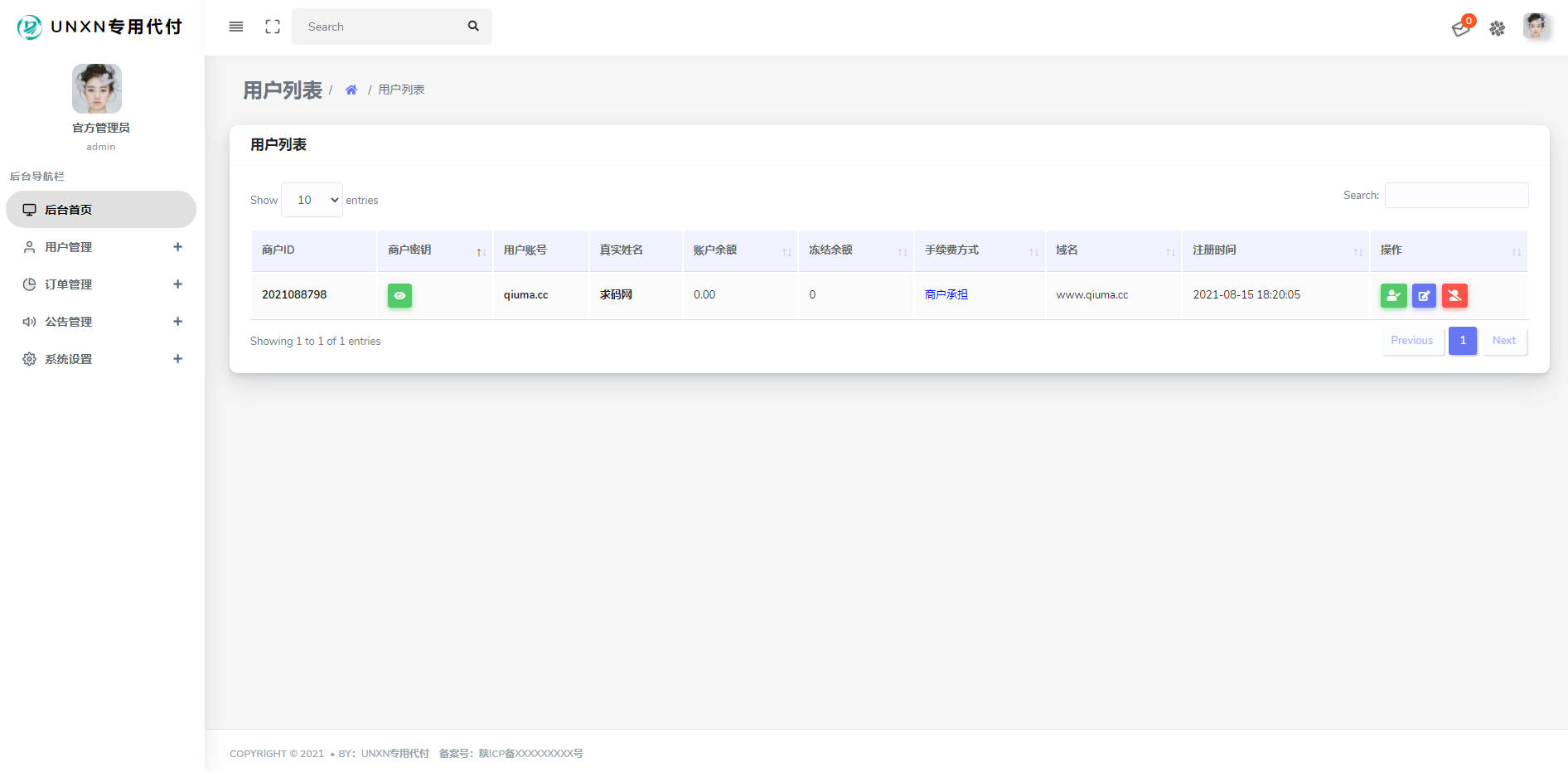The width and height of the screenshot is (1568, 772).
Task: Sort table by 冻结余额 column
Action: [856, 250]
